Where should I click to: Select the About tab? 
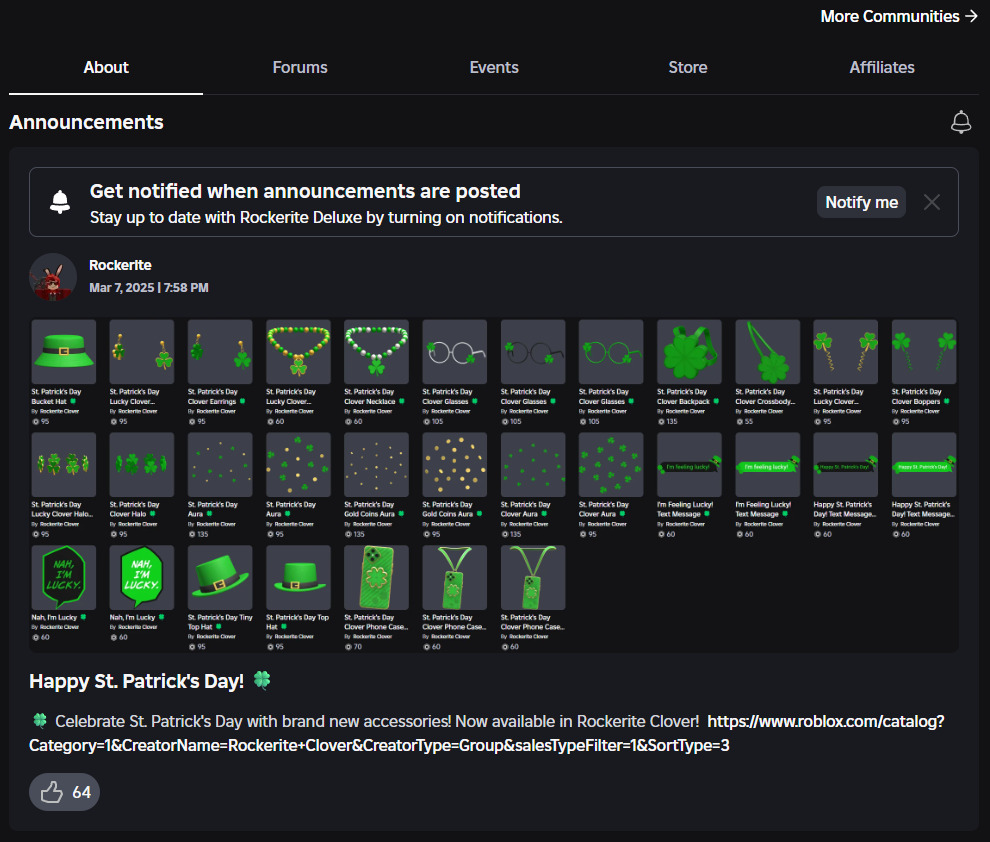106,67
